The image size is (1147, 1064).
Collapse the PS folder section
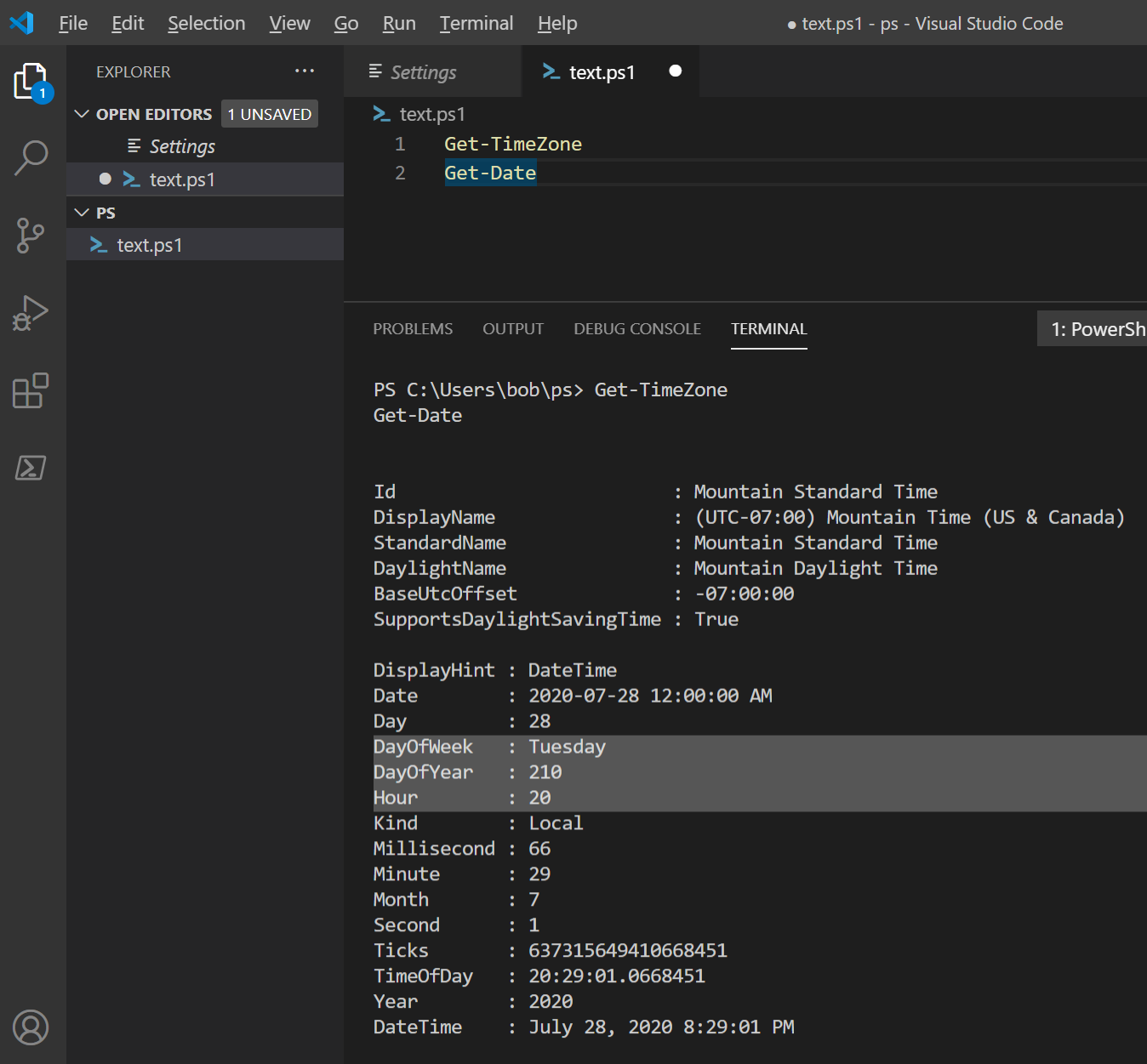(82, 212)
